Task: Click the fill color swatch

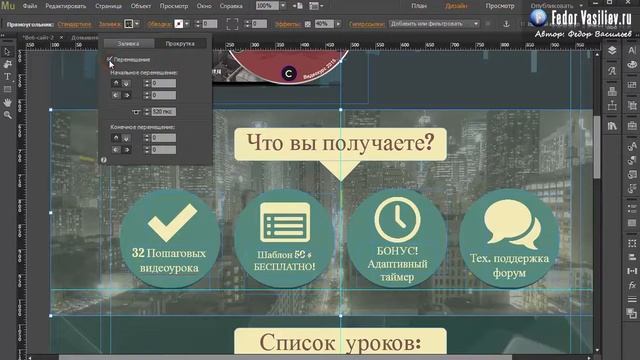Action: [129, 24]
